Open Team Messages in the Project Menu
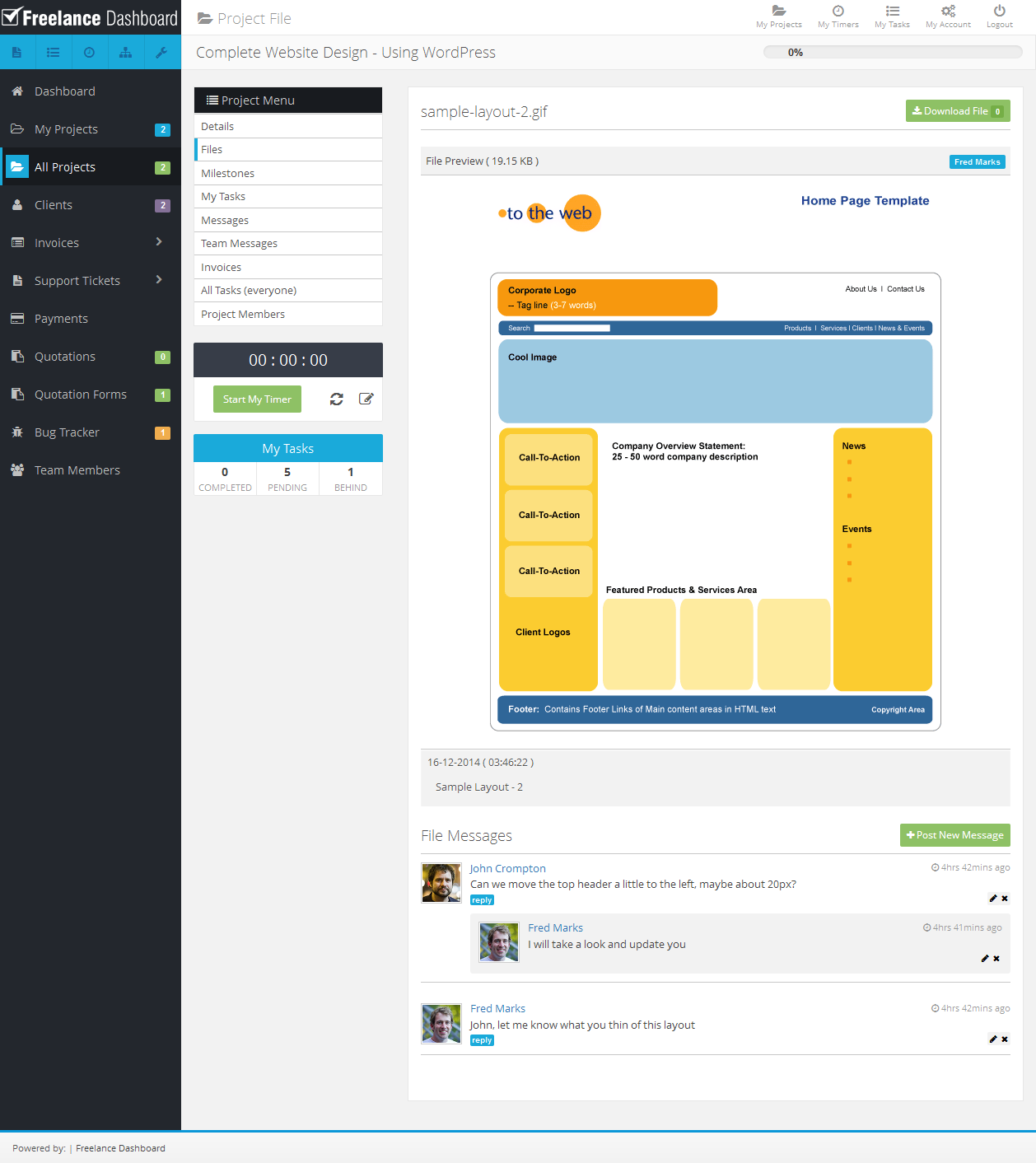The image size is (1036, 1163). click(288, 244)
